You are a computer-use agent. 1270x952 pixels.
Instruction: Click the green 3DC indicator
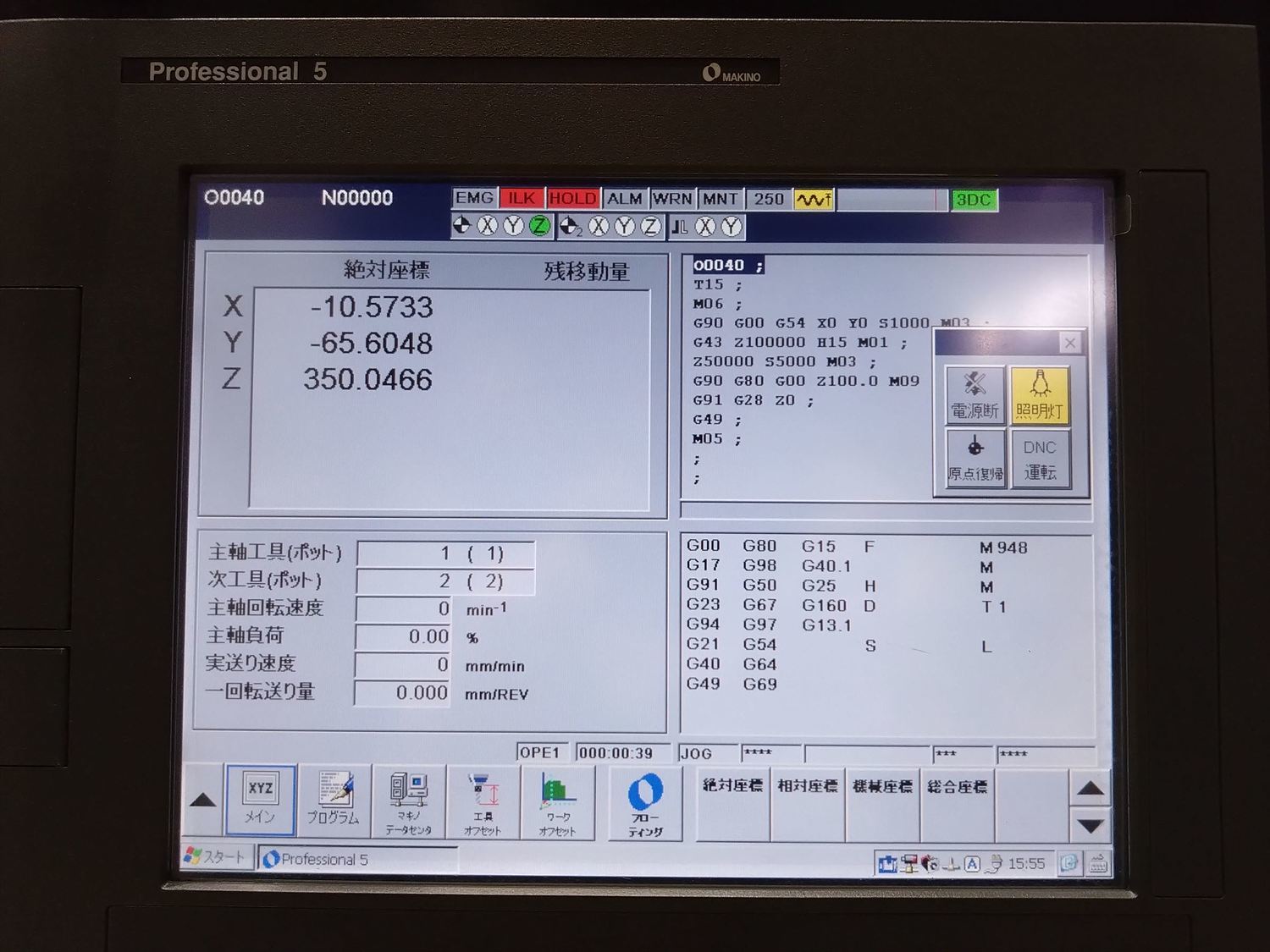point(974,200)
